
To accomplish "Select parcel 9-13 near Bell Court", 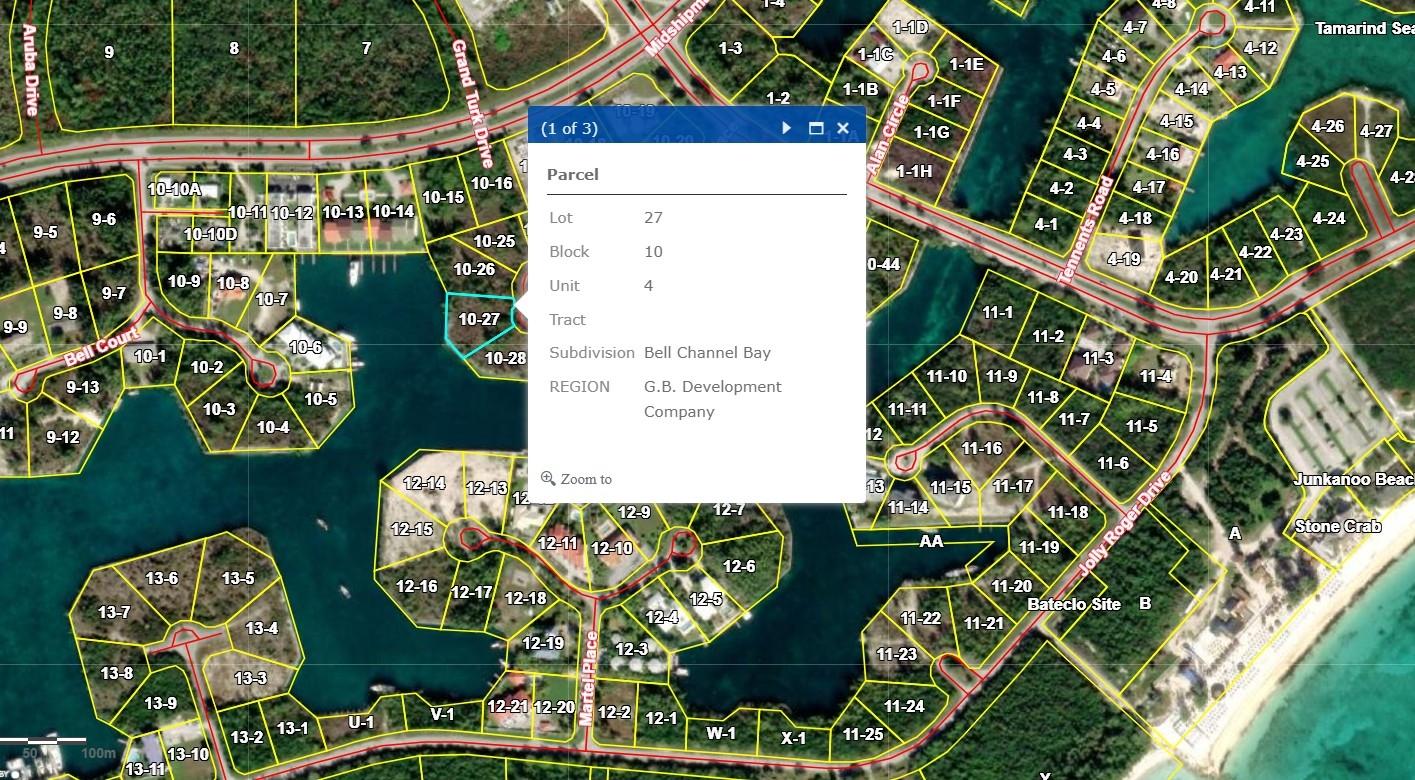I will (82, 387).
